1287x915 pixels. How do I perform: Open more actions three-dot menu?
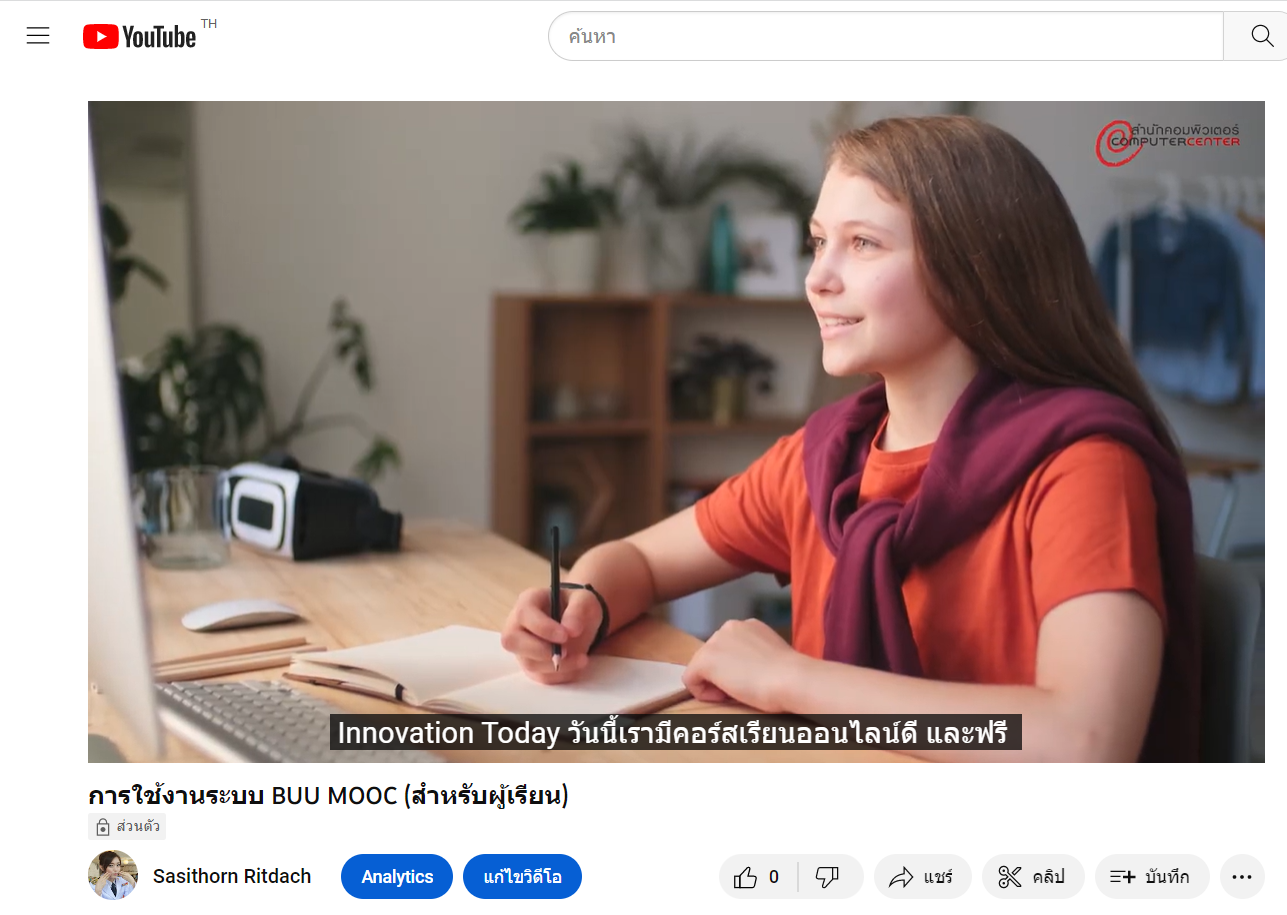pos(1242,877)
